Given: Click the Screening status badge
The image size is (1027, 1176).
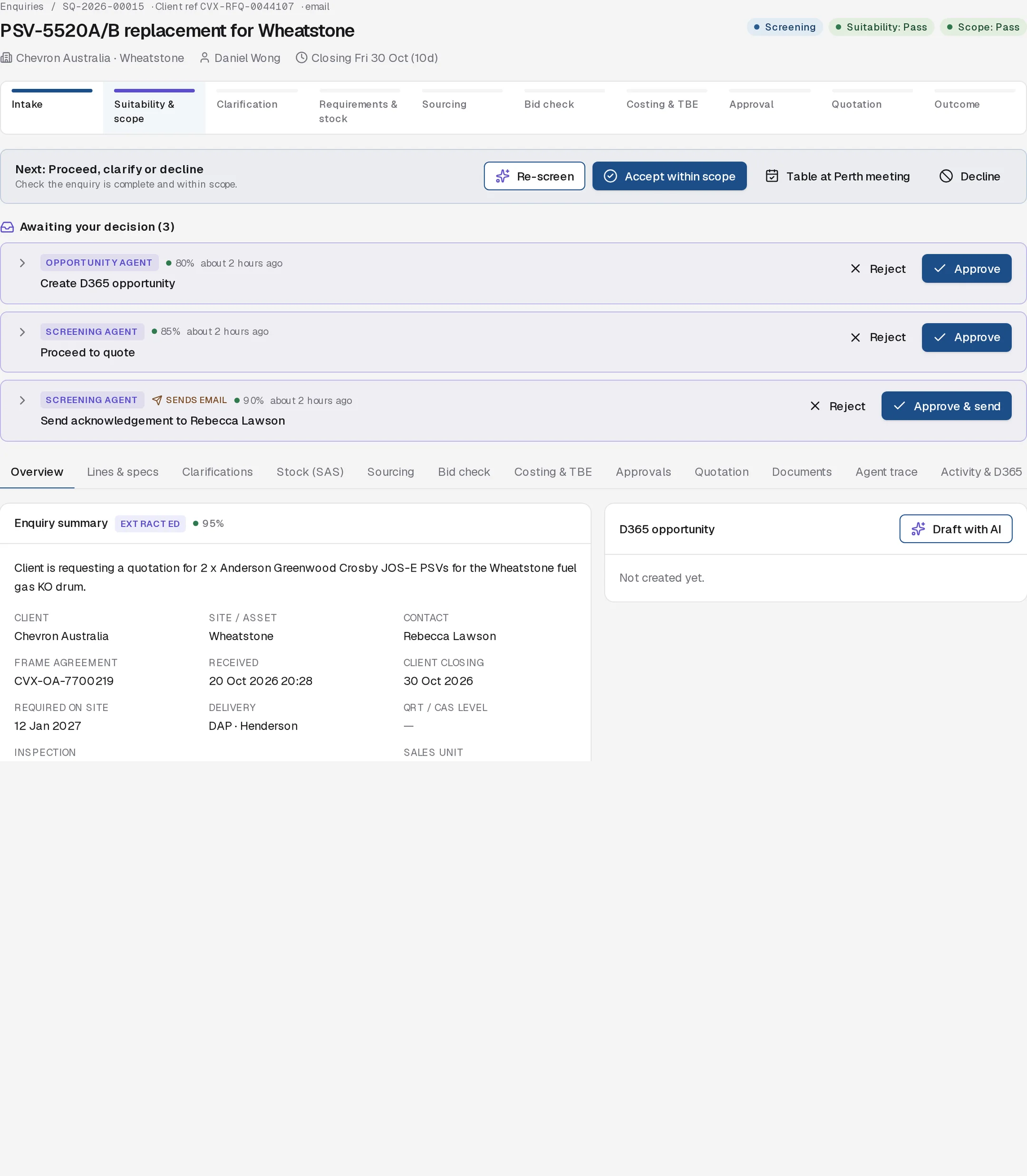Looking at the screenshot, I should point(785,27).
